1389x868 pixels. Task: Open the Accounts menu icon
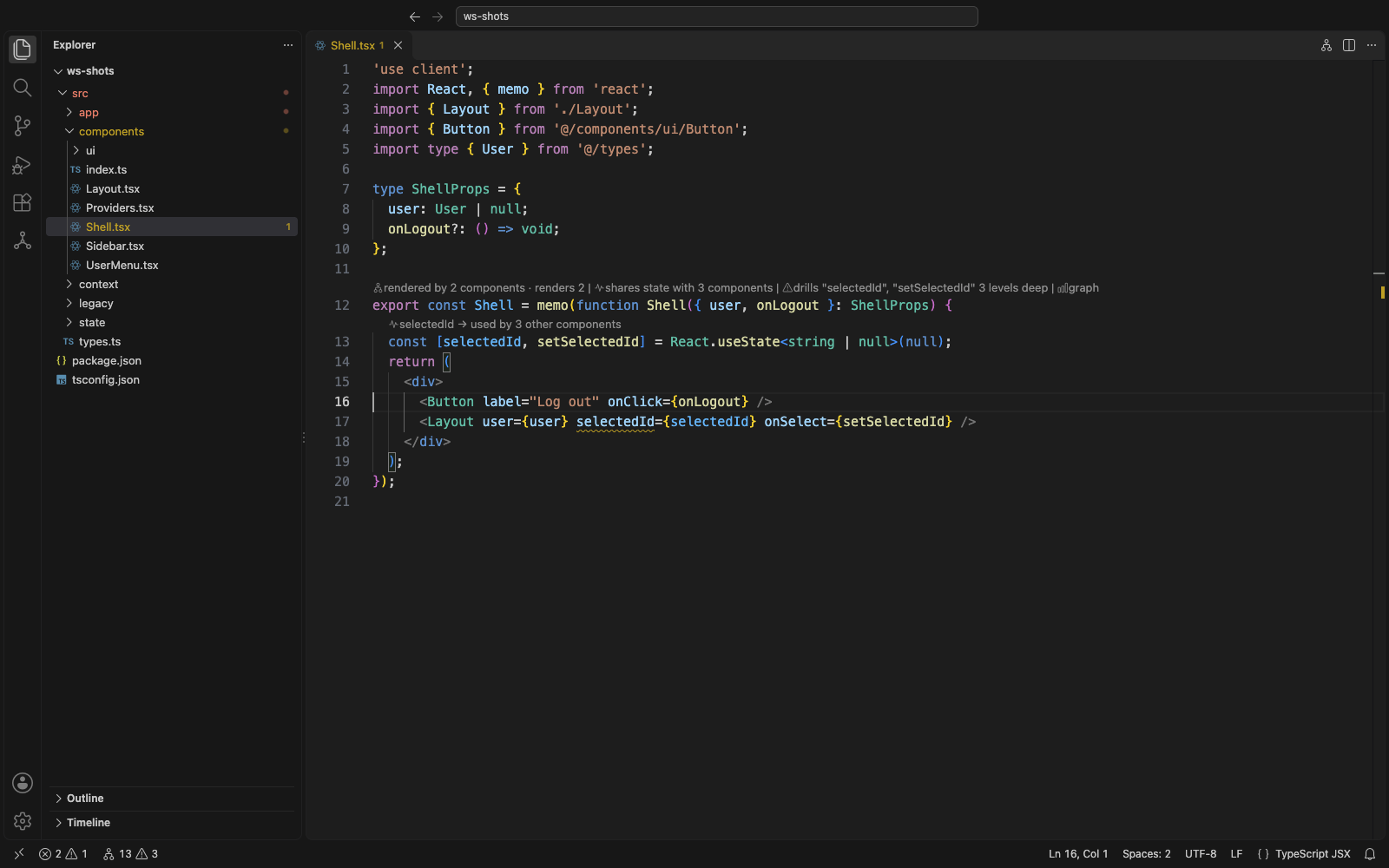point(23,783)
